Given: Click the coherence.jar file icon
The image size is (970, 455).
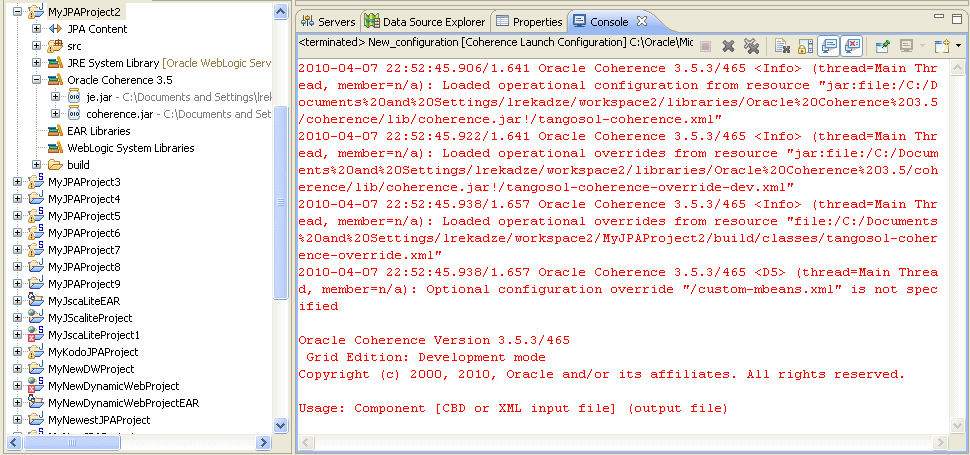Looking at the screenshot, I should tap(74, 113).
